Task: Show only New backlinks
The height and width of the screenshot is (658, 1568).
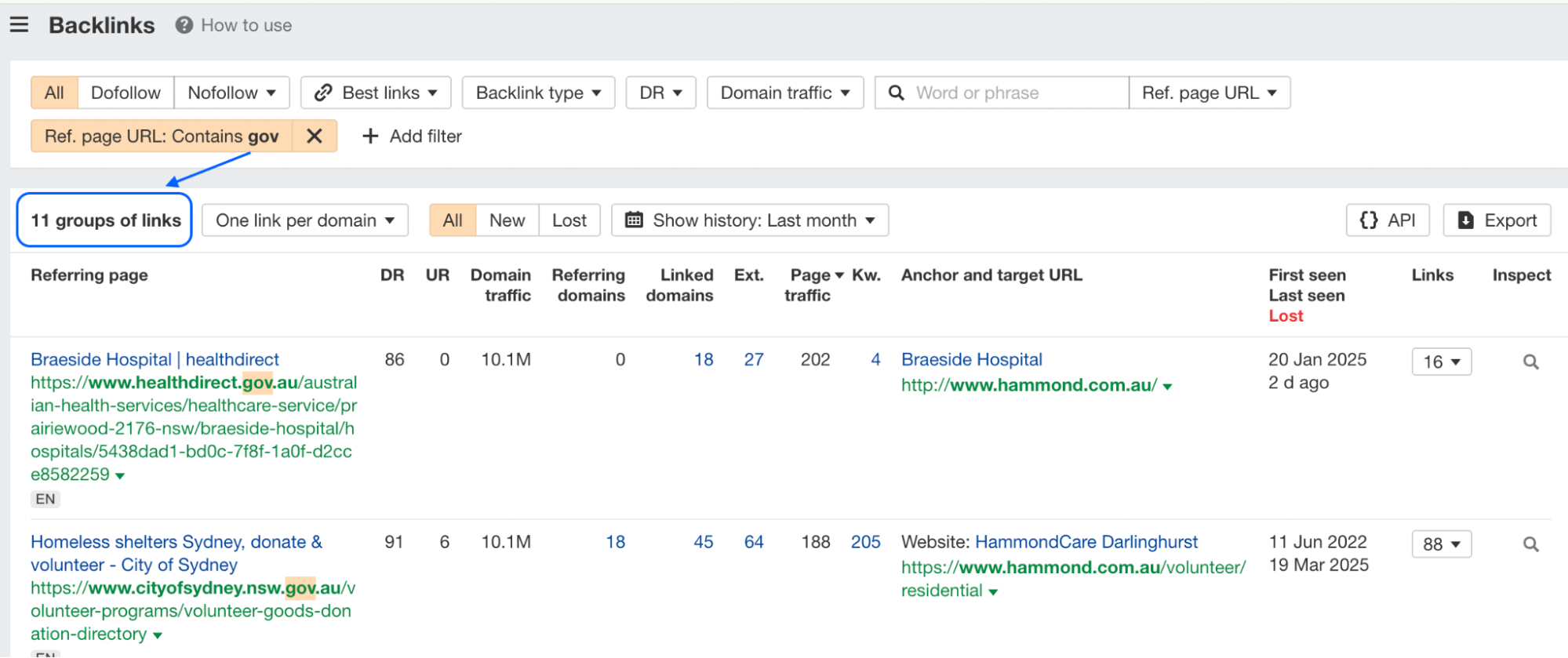Action: tap(507, 220)
